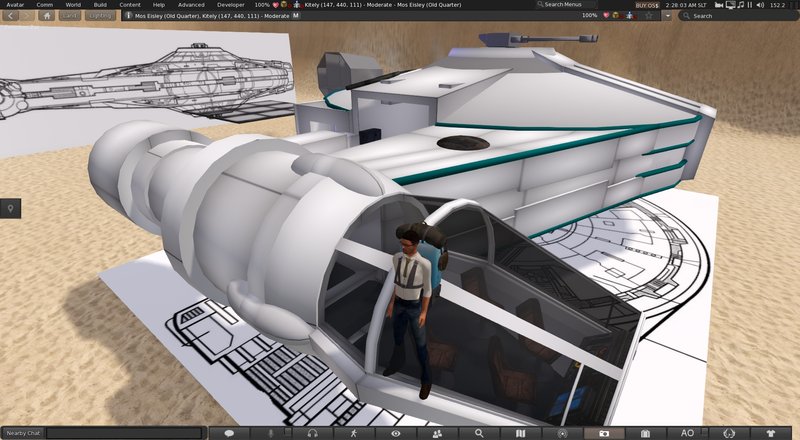
Task: Open the Help menu
Action: (x=159, y=5)
